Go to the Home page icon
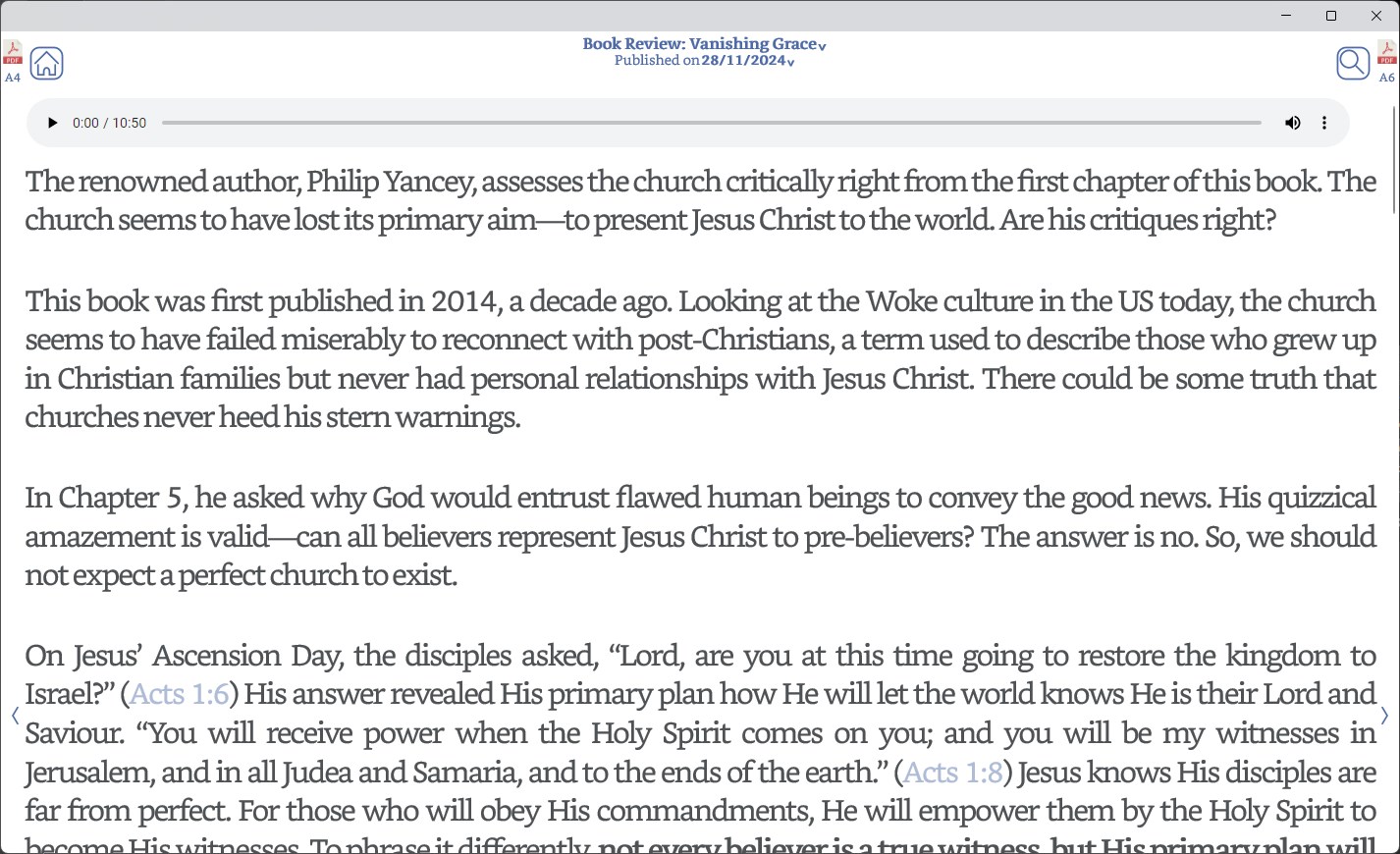Screen dimensions: 1400x854 (46, 63)
